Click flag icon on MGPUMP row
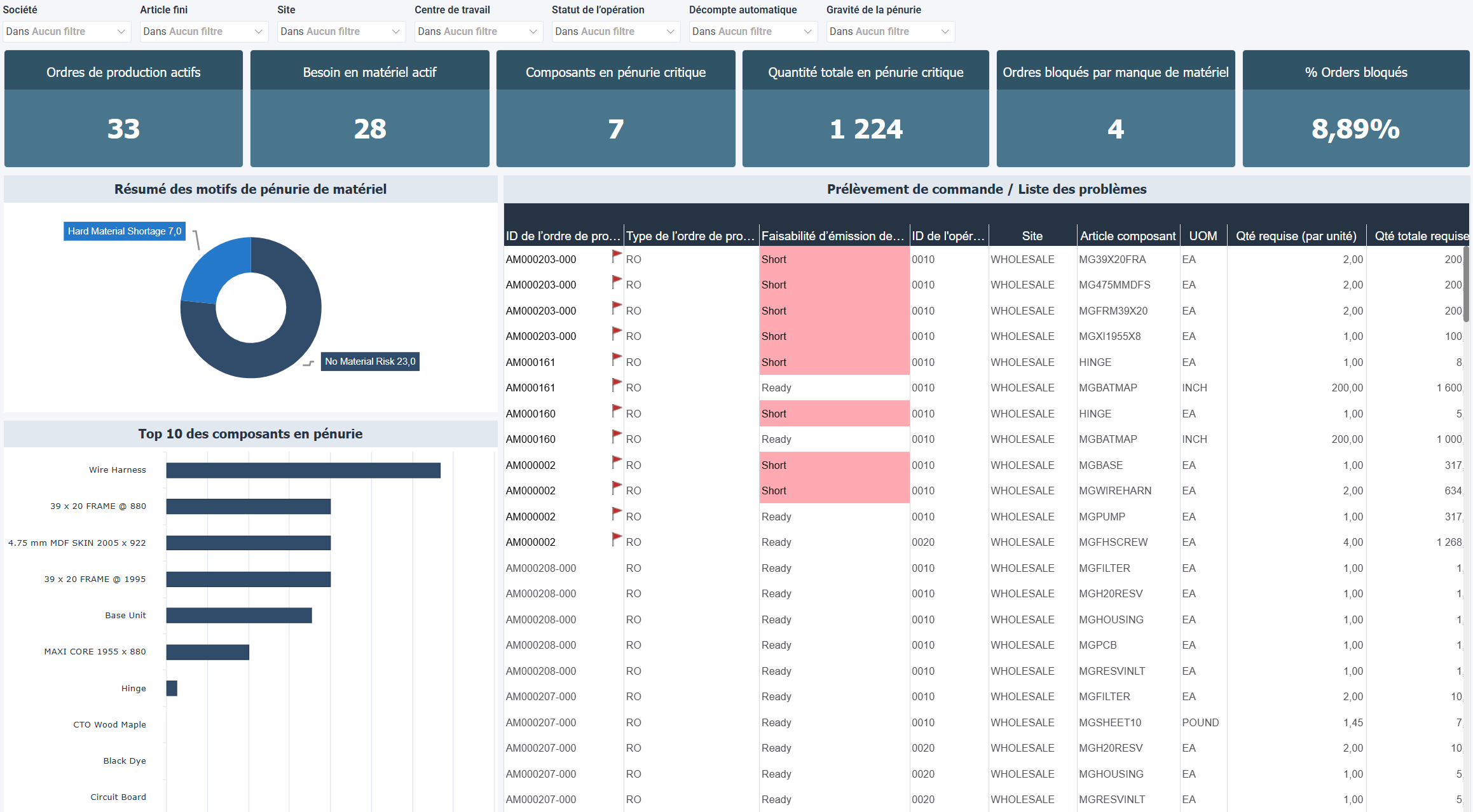This screenshot has height=812, width=1473. (x=616, y=513)
